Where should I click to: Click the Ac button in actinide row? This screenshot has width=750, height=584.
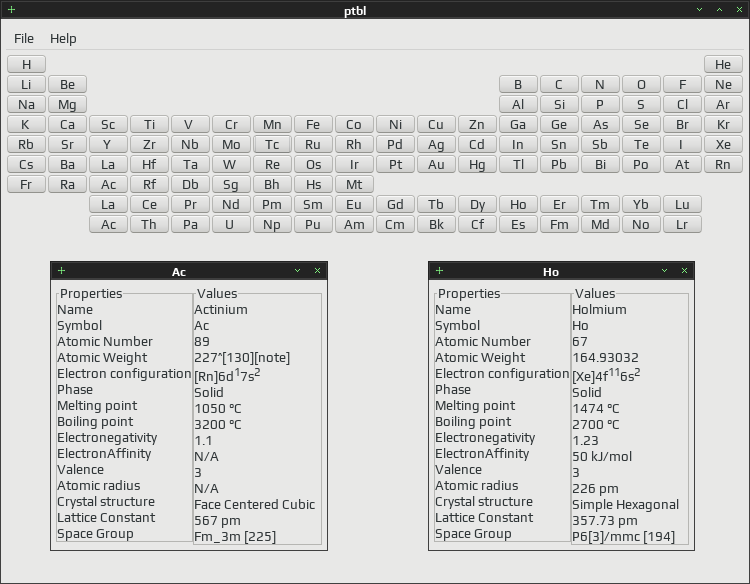[109, 224]
